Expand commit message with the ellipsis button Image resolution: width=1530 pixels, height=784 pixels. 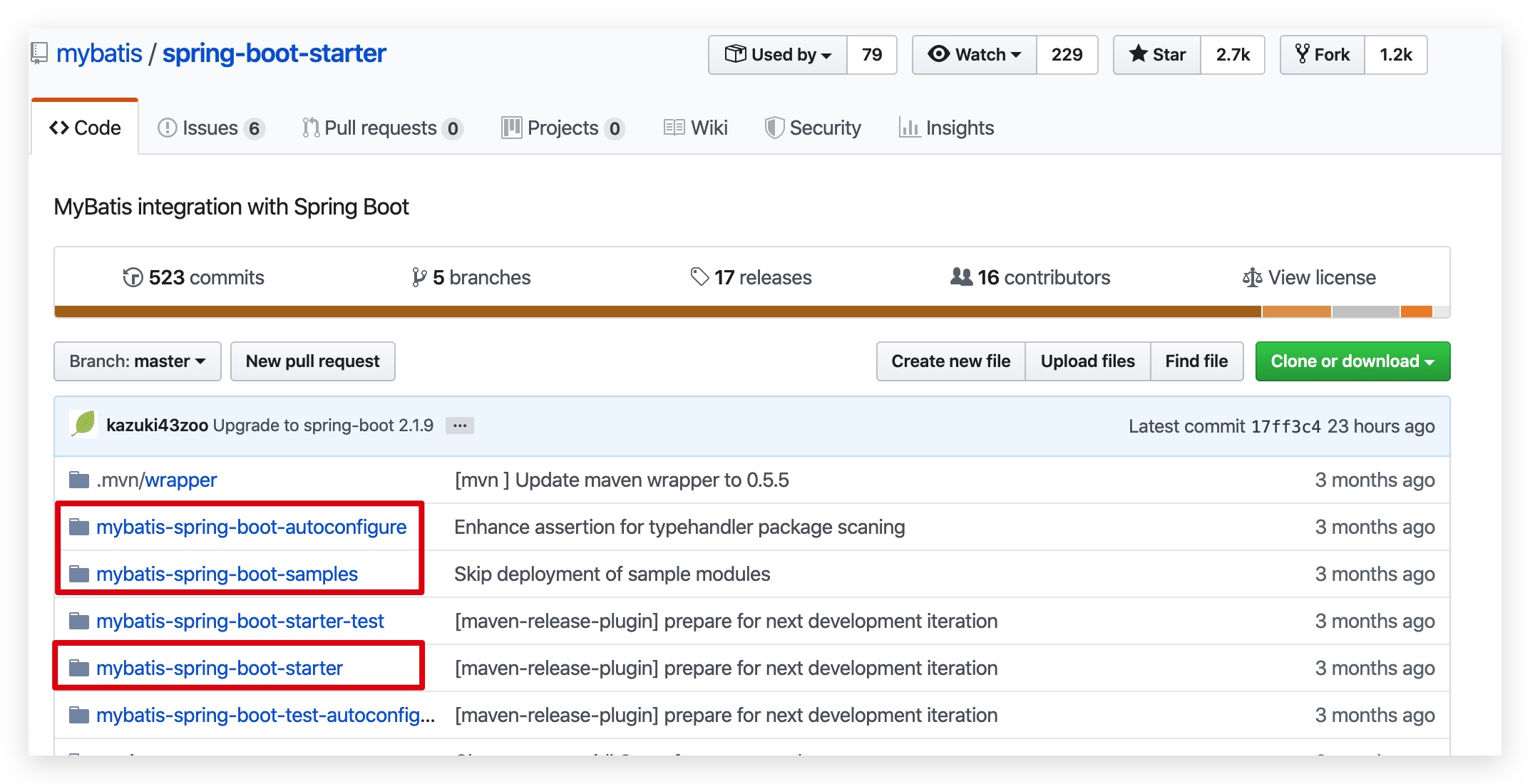point(460,425)
